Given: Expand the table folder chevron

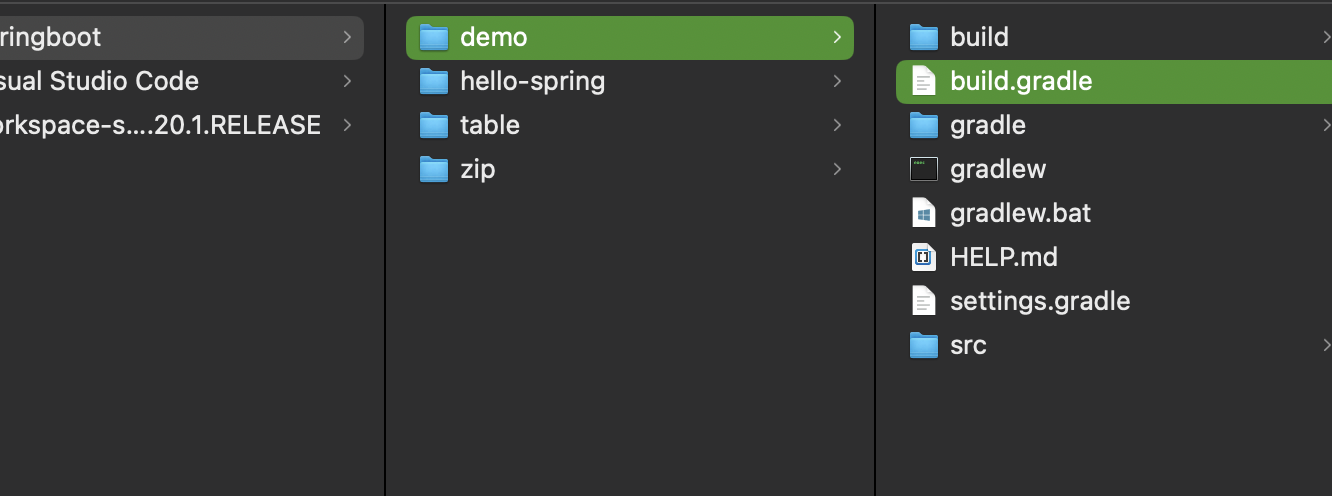Looking at the screenshot, I should [836, 125].
